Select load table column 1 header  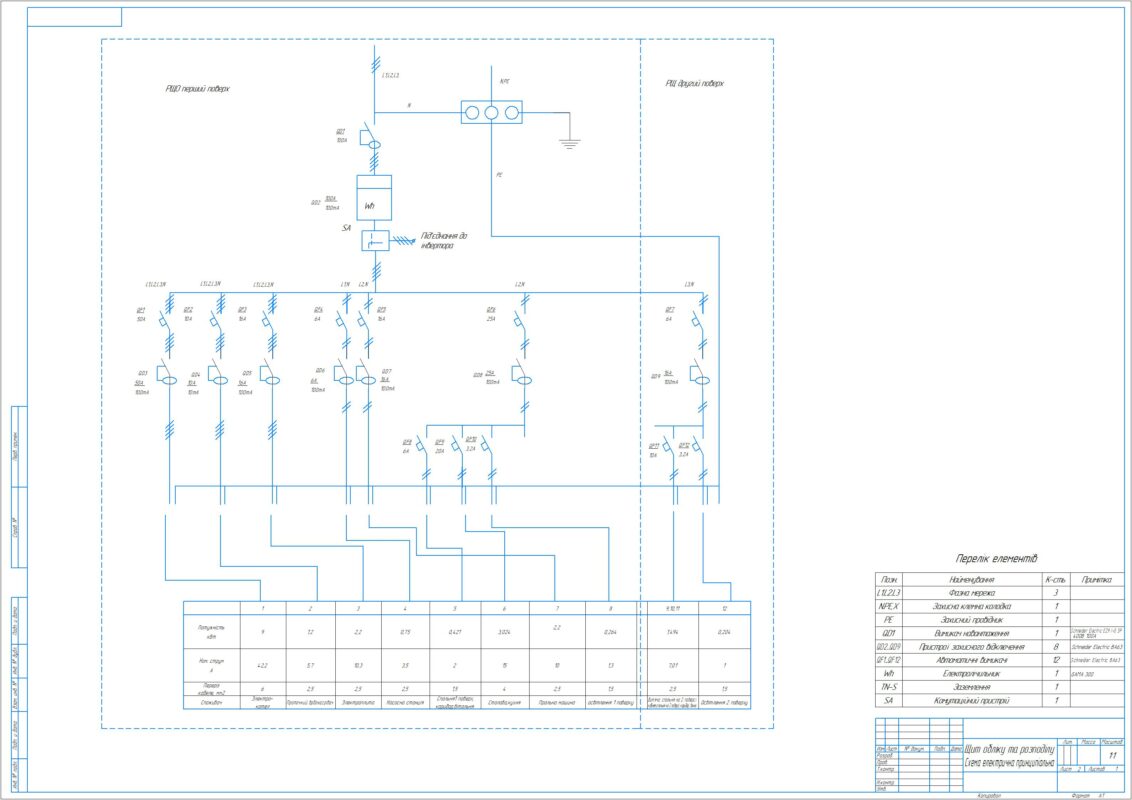pos(263,608)
